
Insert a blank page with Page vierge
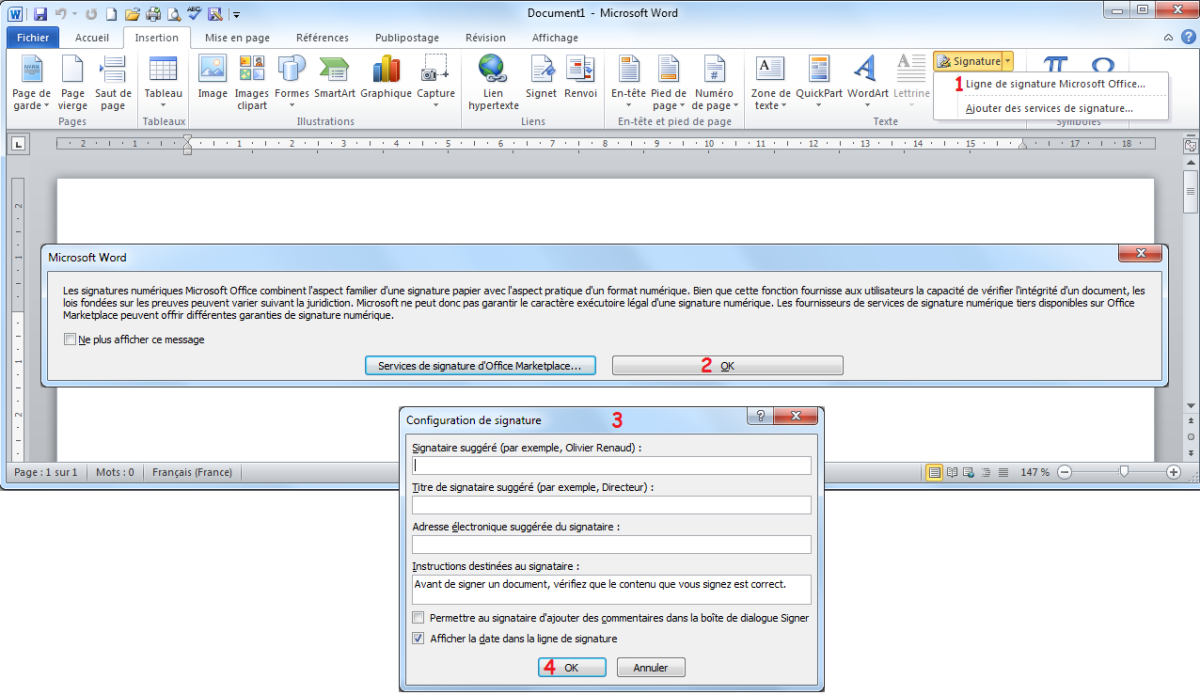tap(73, 83)
